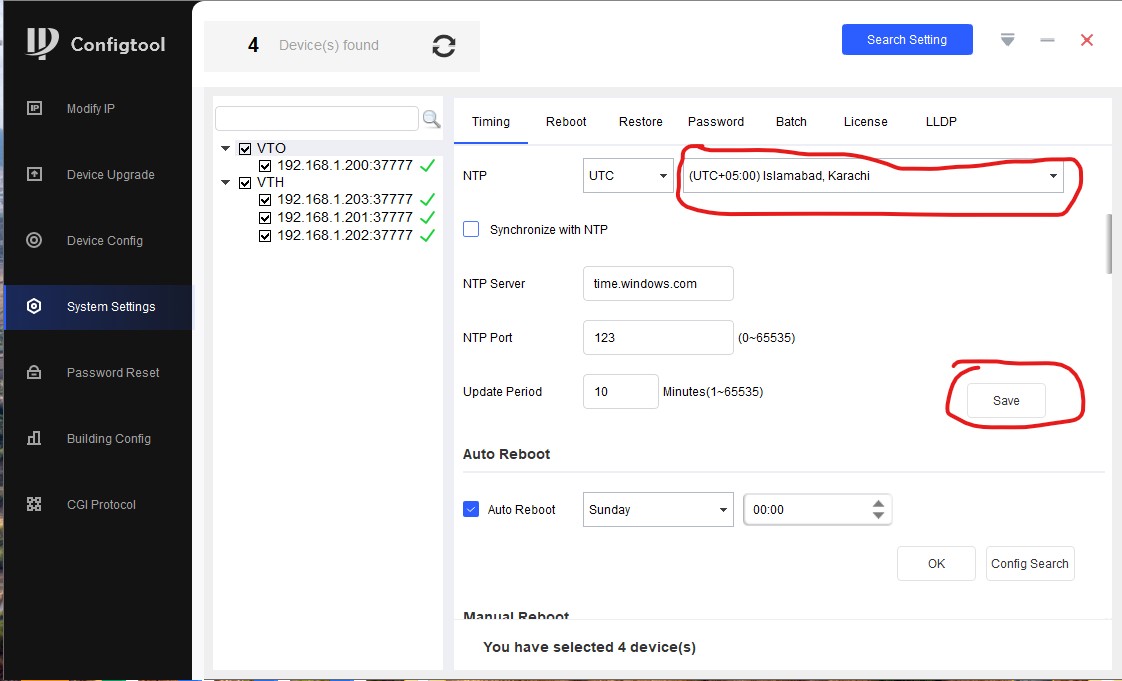
Task: Uncheck device 192.168.1.200:37777
Action: (266, 166)
